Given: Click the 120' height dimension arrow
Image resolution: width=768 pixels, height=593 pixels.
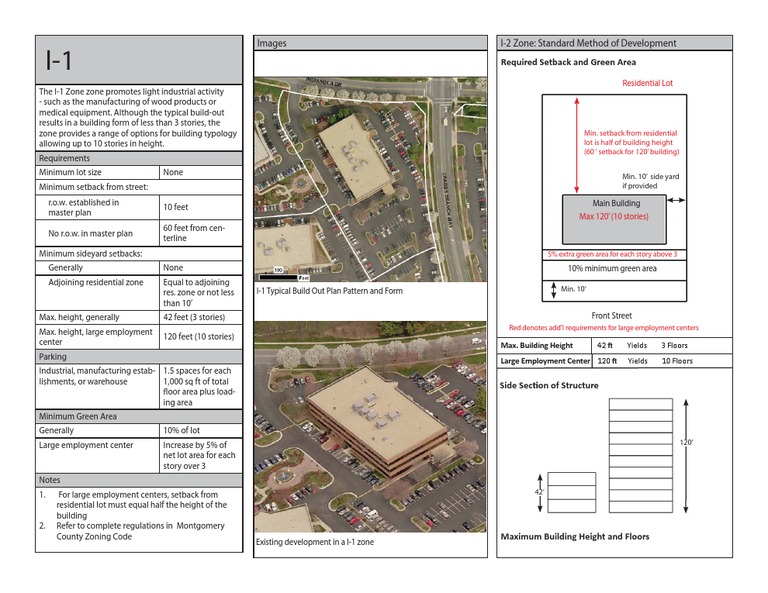Looking at the screenshot, I should [686, 456].
